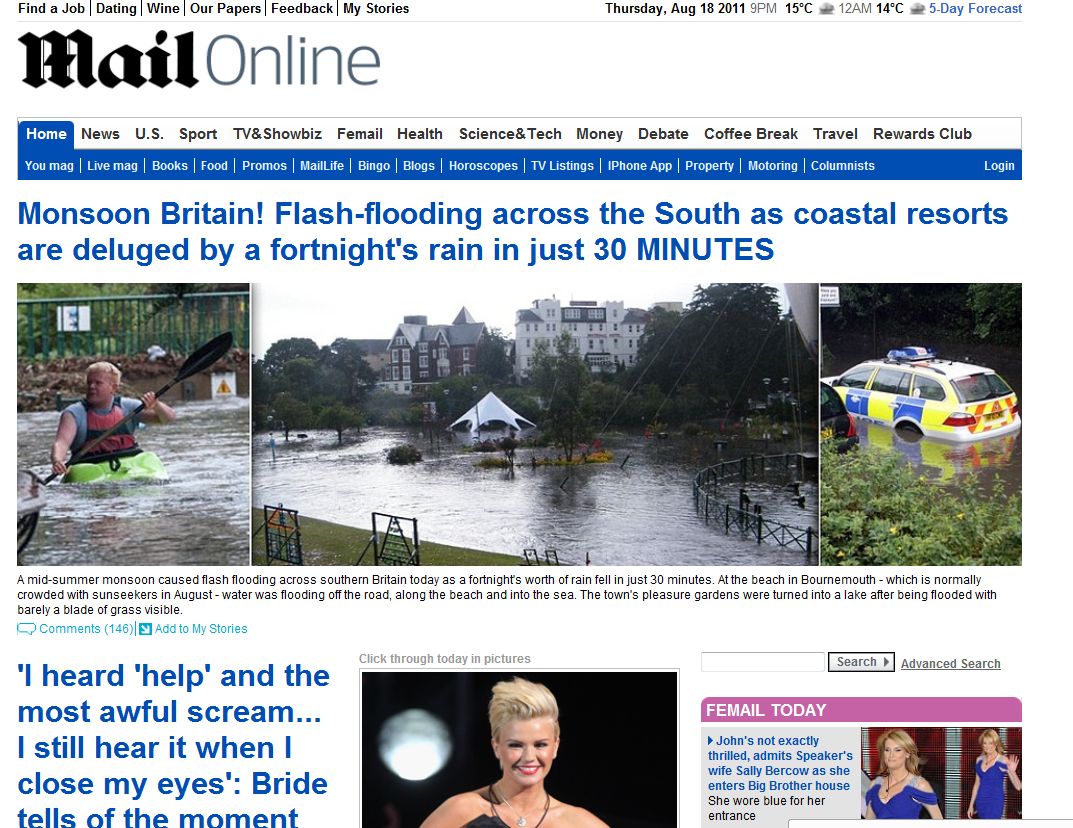
Task: Open the 5-Day Forecast link
Action: point(975,9)
